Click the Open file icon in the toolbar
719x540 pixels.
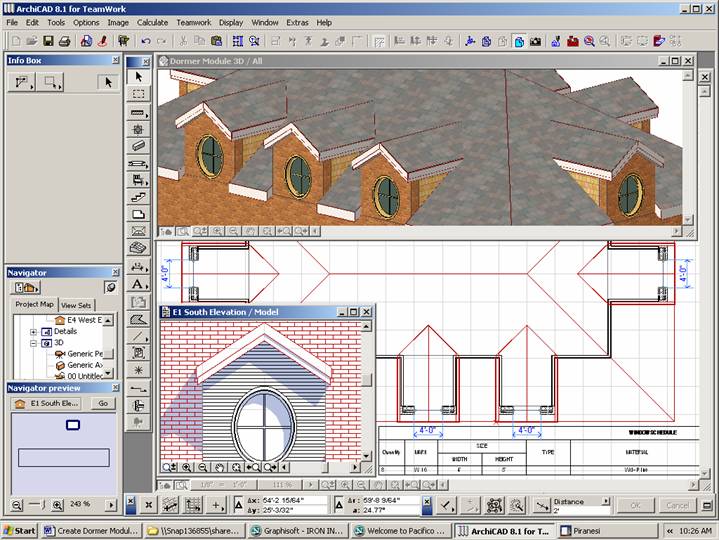tap(32, 41)
